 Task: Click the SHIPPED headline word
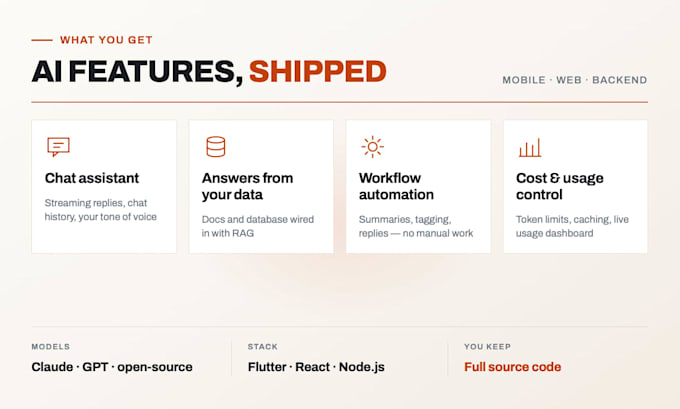(x=317, y=72)
